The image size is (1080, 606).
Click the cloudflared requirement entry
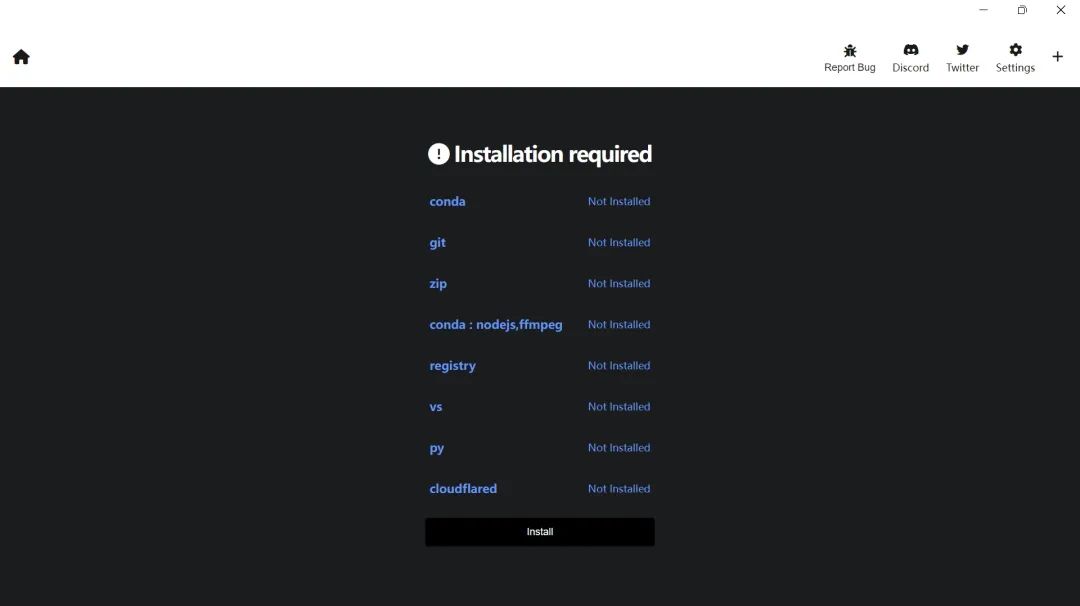pos(463,489)
